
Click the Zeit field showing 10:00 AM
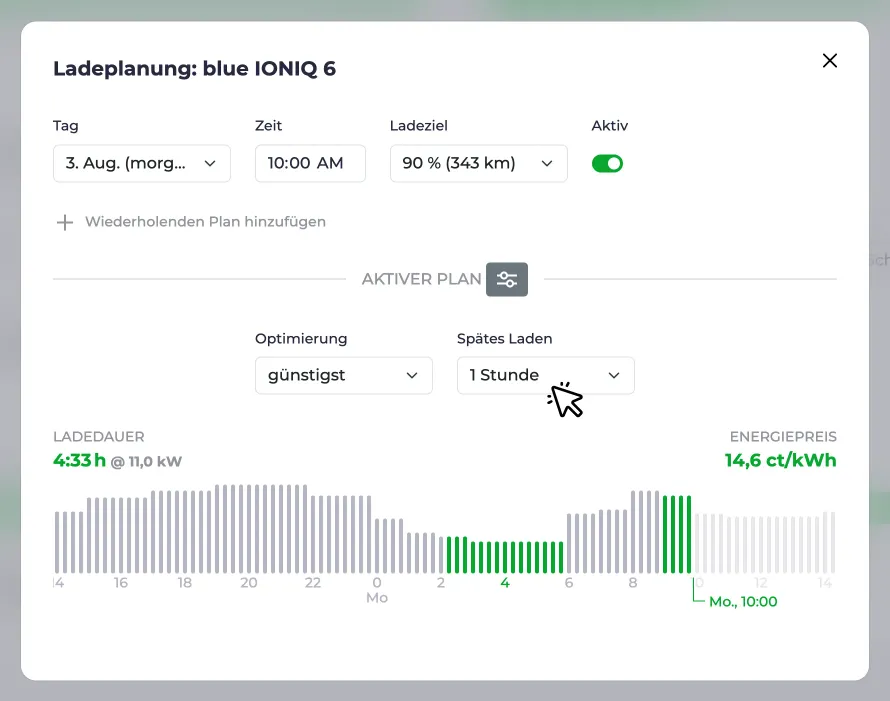[x=310, y=163]
